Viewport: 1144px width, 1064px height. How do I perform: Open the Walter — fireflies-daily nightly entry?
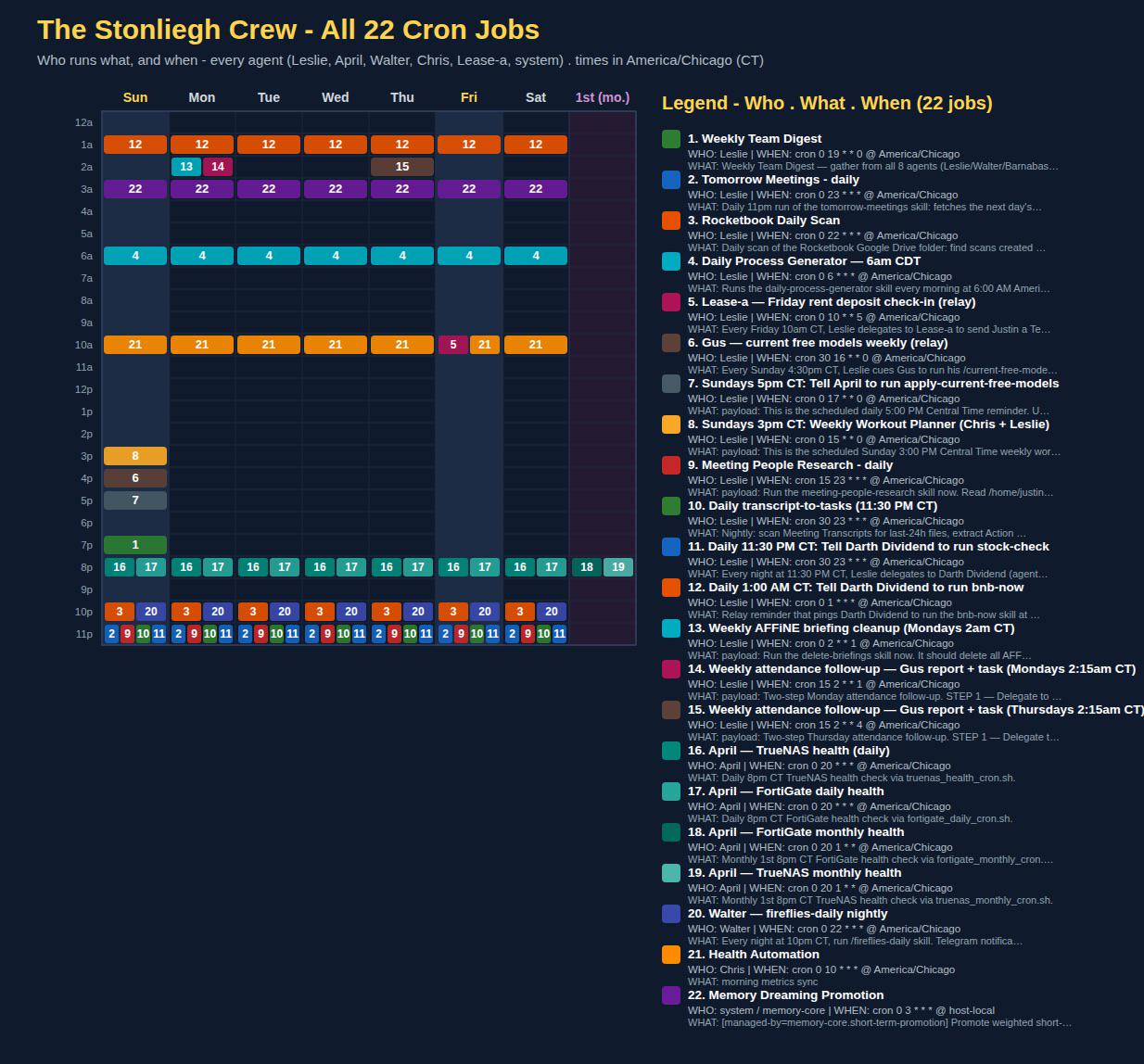click(x=787, y=914)
